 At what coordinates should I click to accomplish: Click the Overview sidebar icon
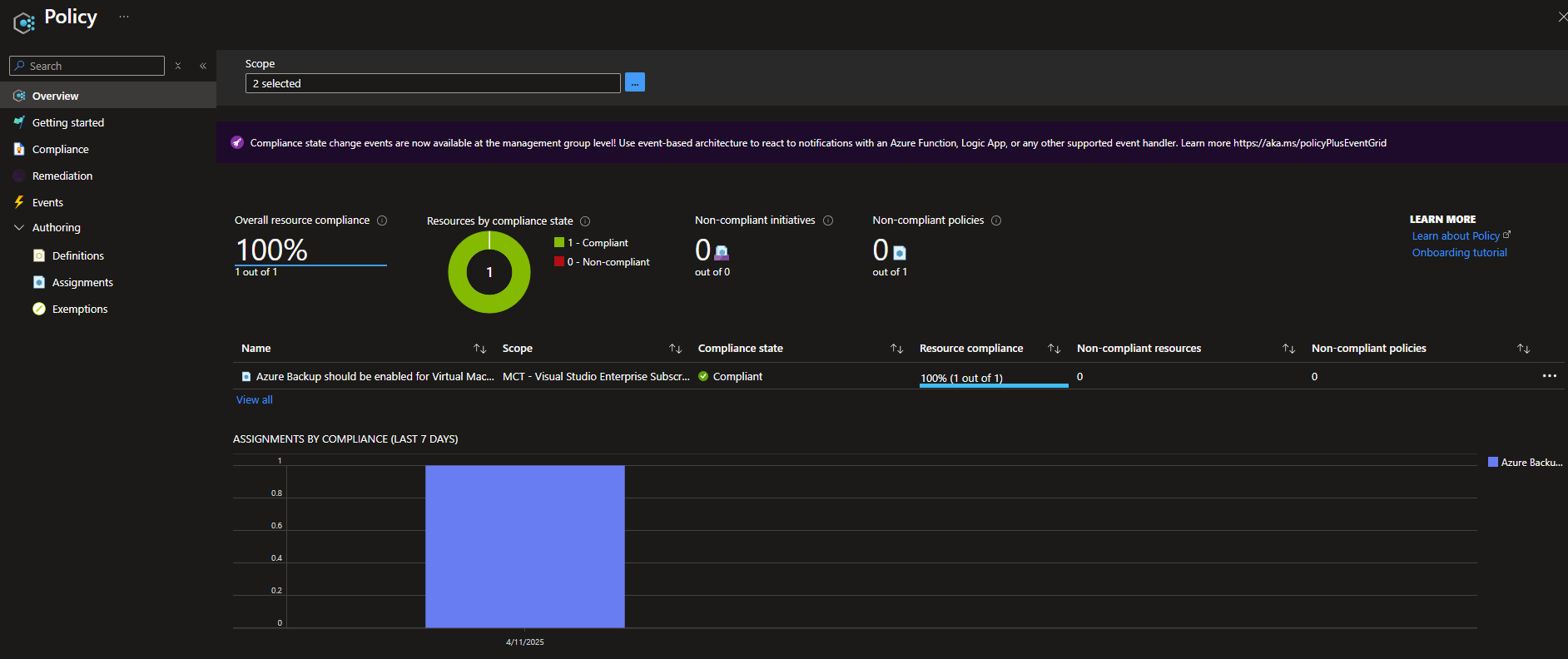coord(19,96)
